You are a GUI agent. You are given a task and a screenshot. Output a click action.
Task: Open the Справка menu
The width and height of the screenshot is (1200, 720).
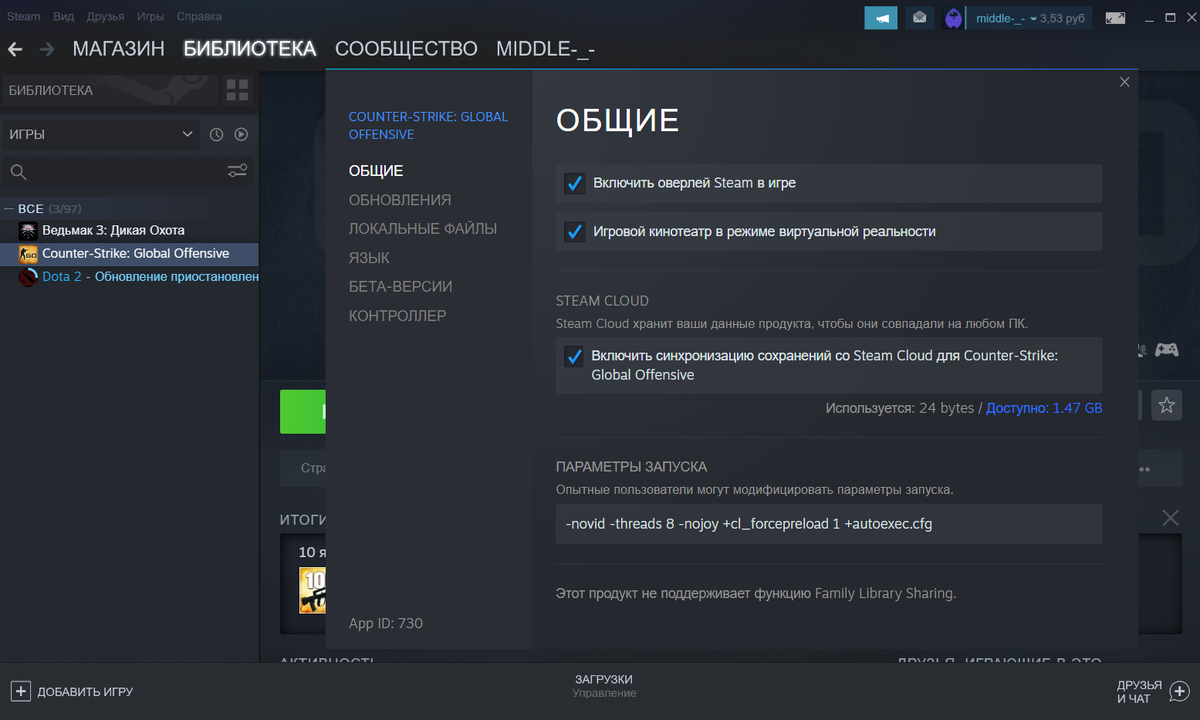tap(199, 17)
